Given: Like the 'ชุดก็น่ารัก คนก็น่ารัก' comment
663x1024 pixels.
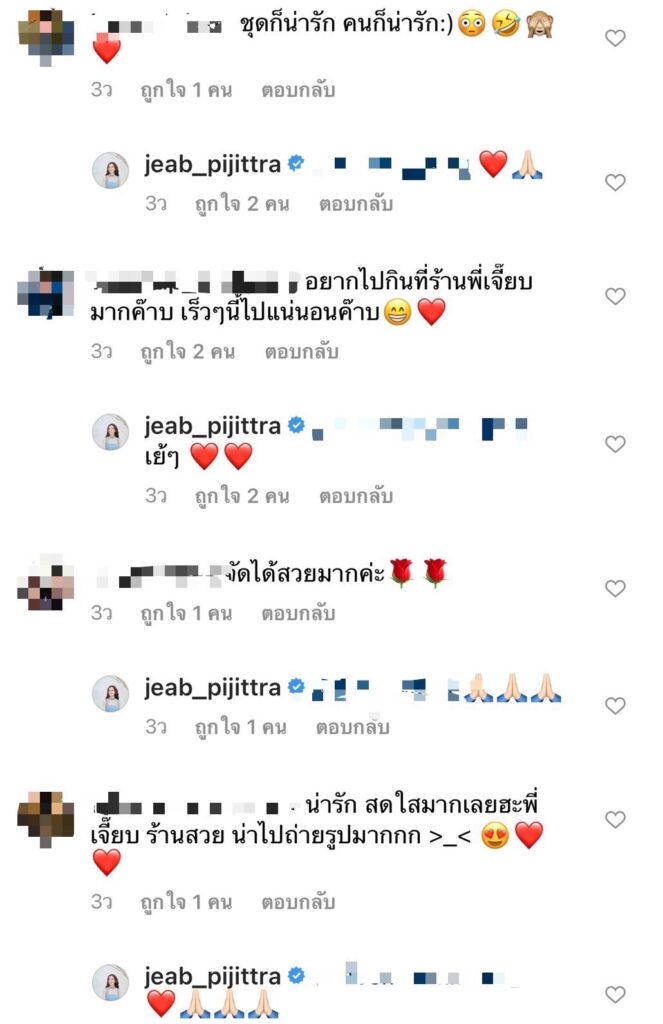Looking at the screenshot, I should coord(615,38).
